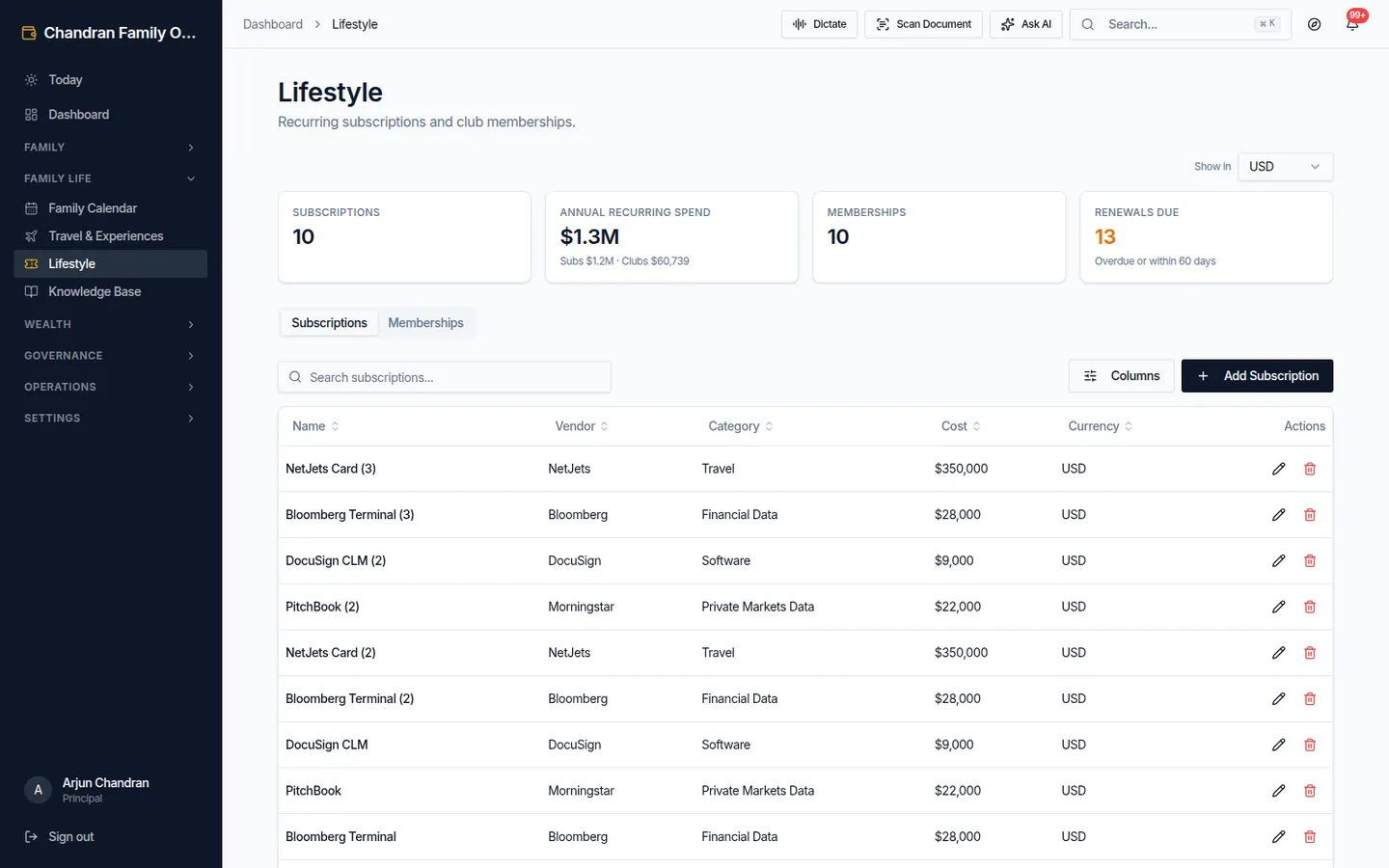Viewport: 1389px width, 868px height.
Task: Go to Dashboard in the sidebar
Action: 111,115
